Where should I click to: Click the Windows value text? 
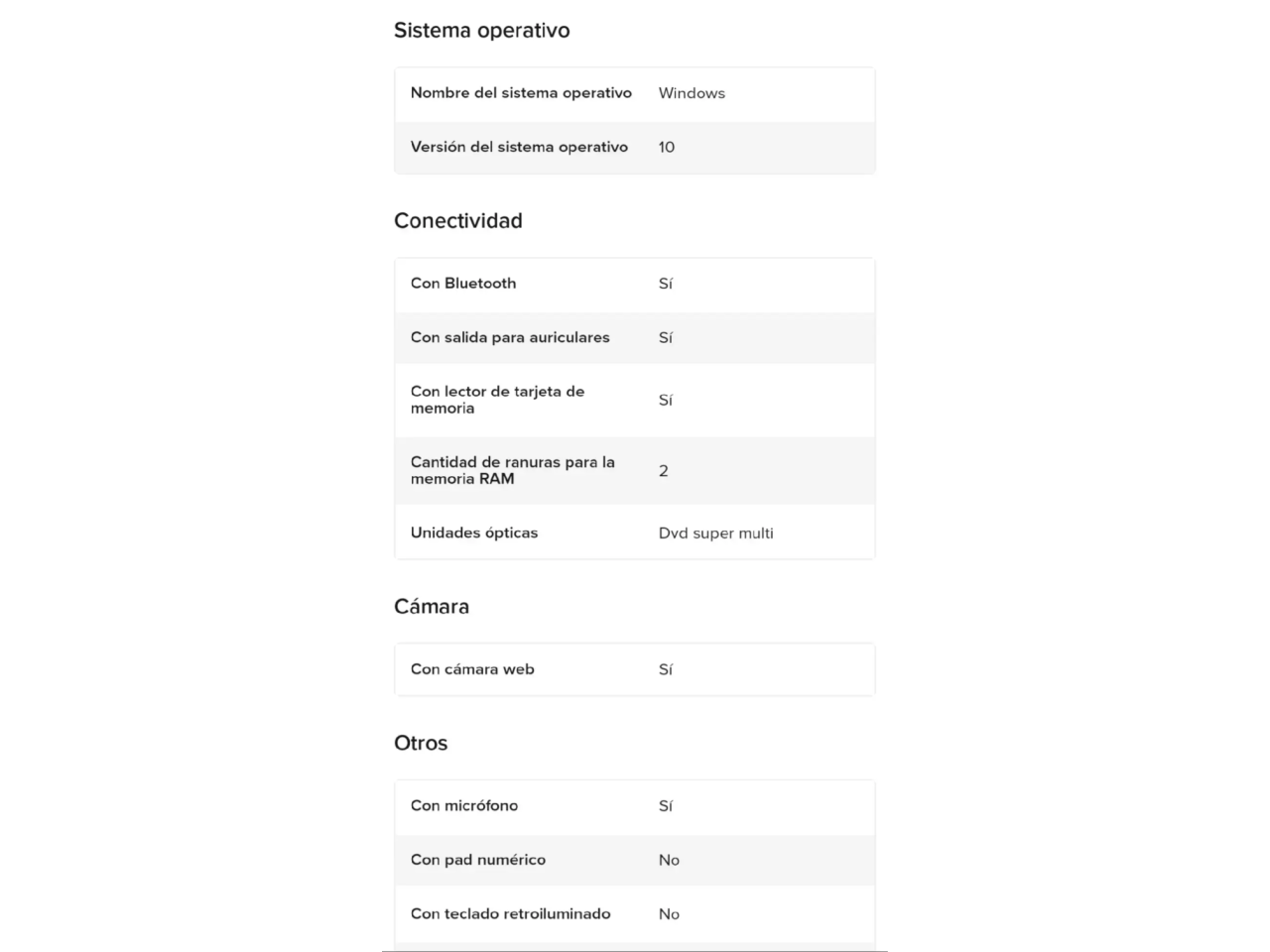click(692, 93)
